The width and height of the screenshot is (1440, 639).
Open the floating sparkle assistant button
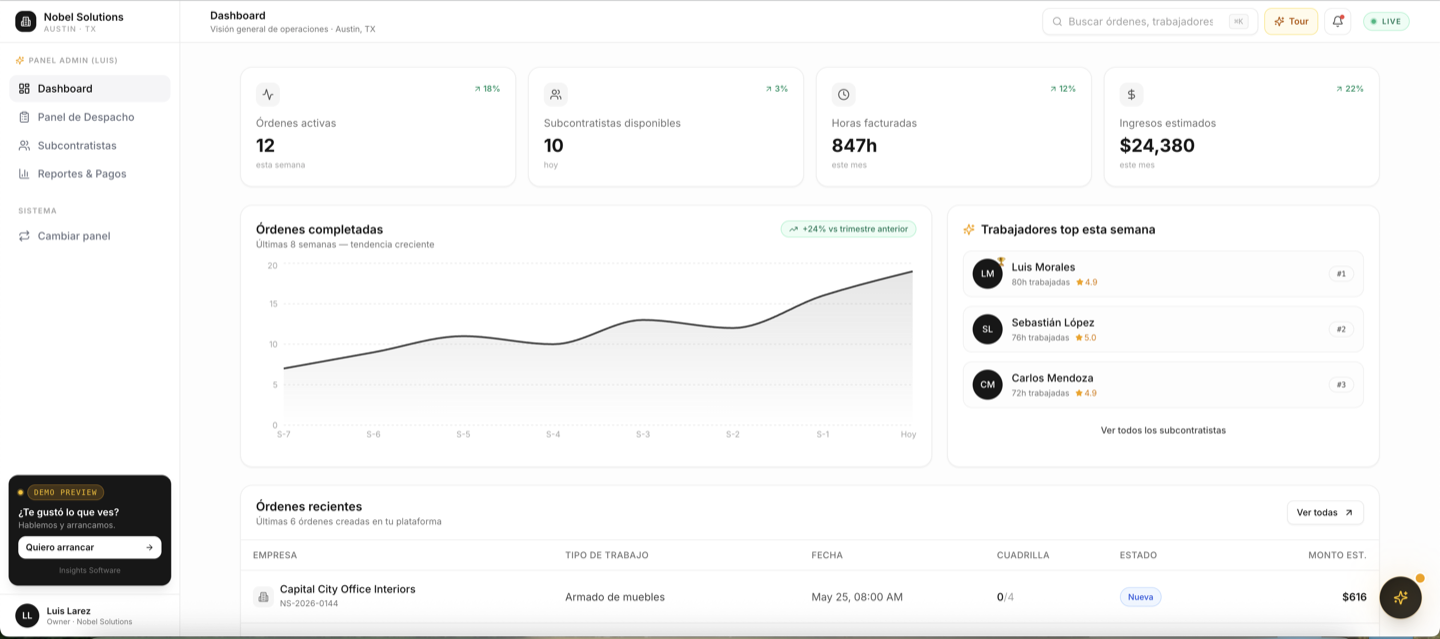[1400, 597]
